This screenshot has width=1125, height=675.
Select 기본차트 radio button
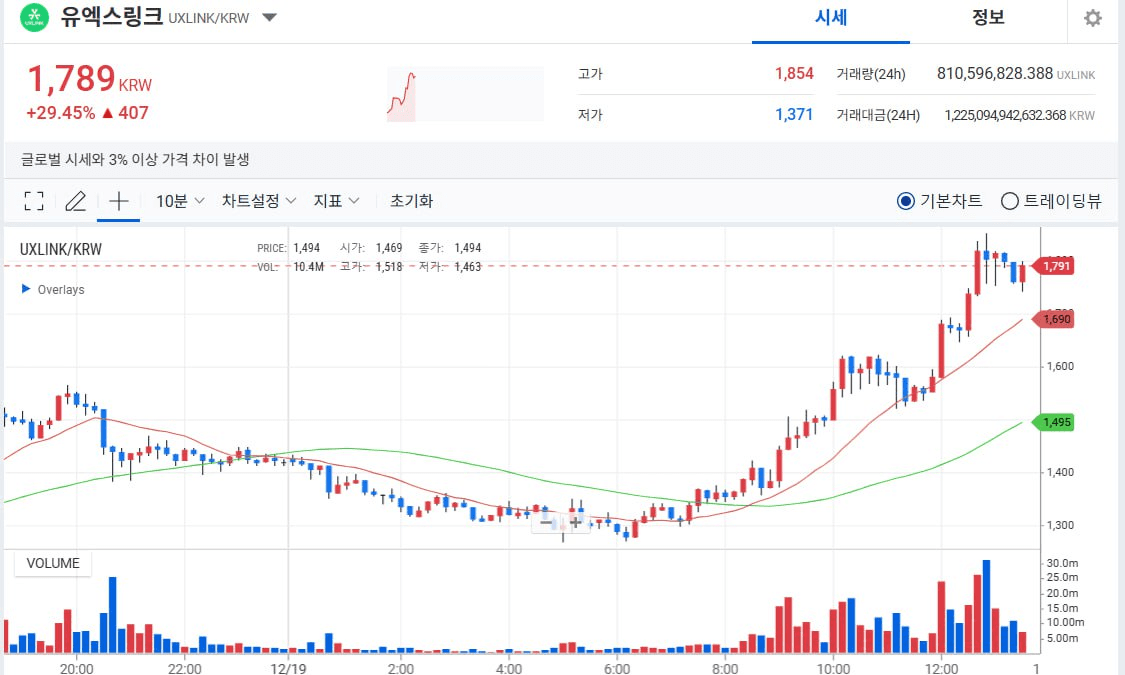[906, 201]
